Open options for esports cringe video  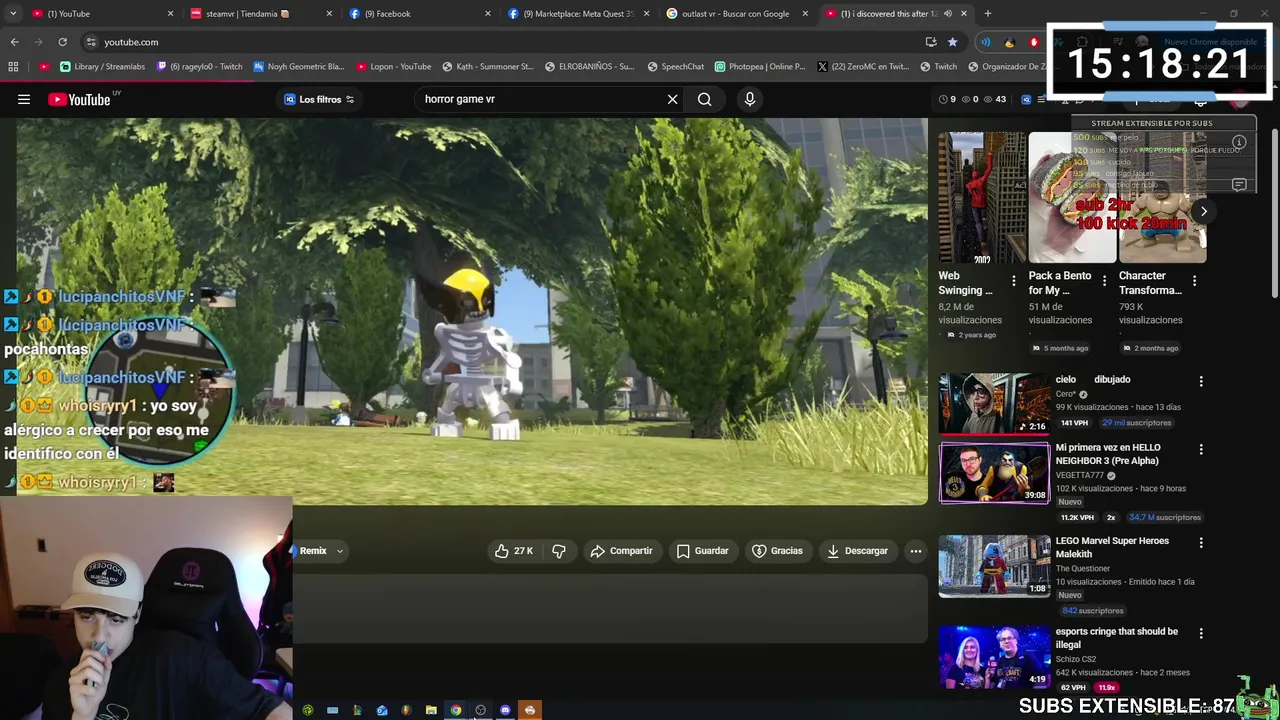pyautogui.click(x=1201, y=634)
